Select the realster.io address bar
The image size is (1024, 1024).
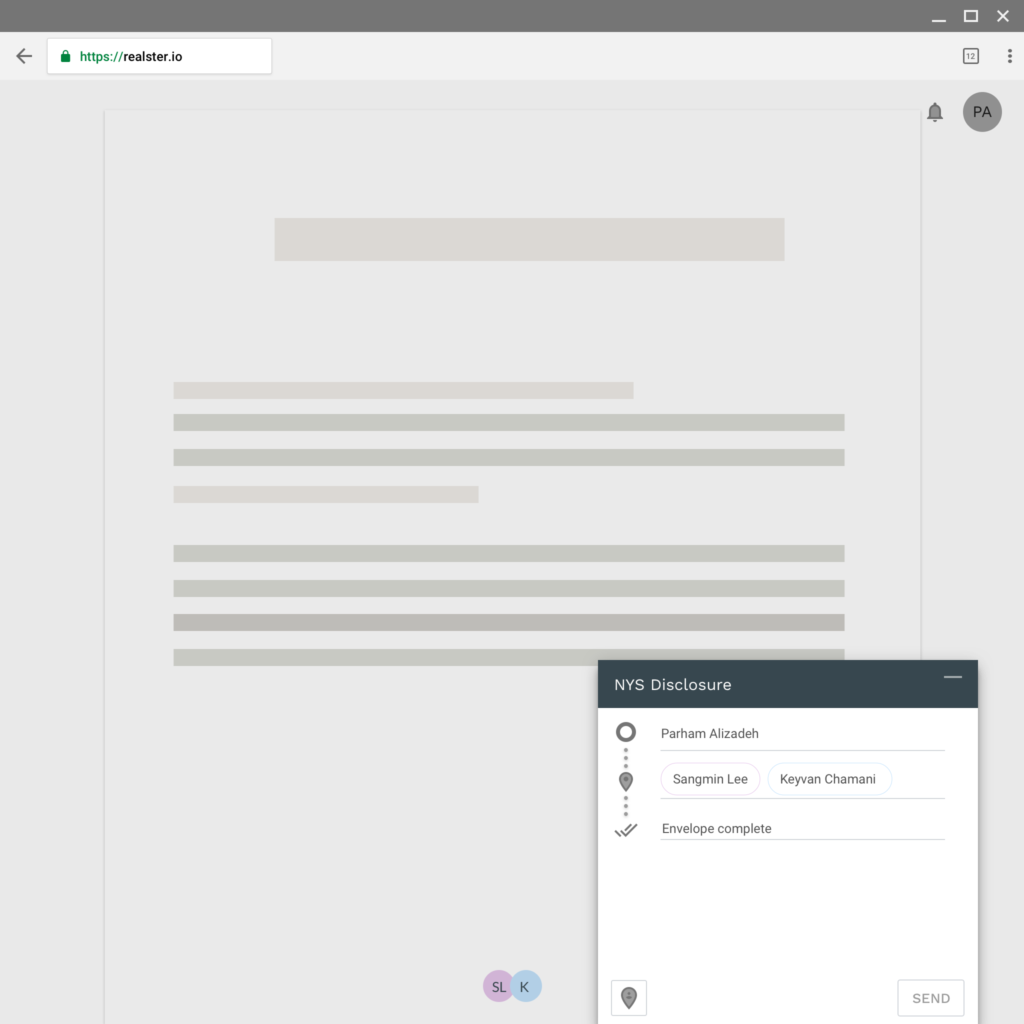pos(160,57)
